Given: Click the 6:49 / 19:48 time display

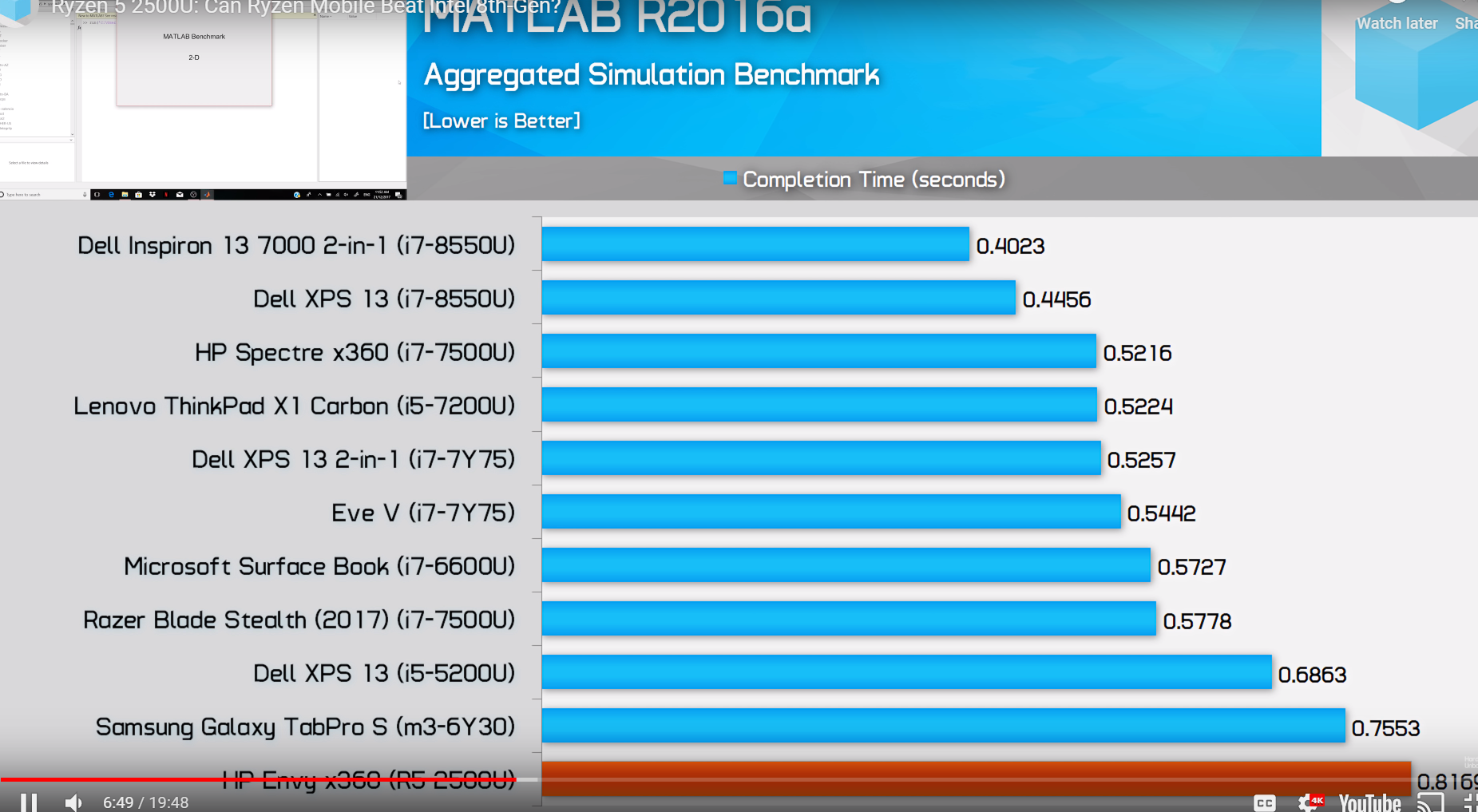Looking at the screenshot, I should click(145, 802).
